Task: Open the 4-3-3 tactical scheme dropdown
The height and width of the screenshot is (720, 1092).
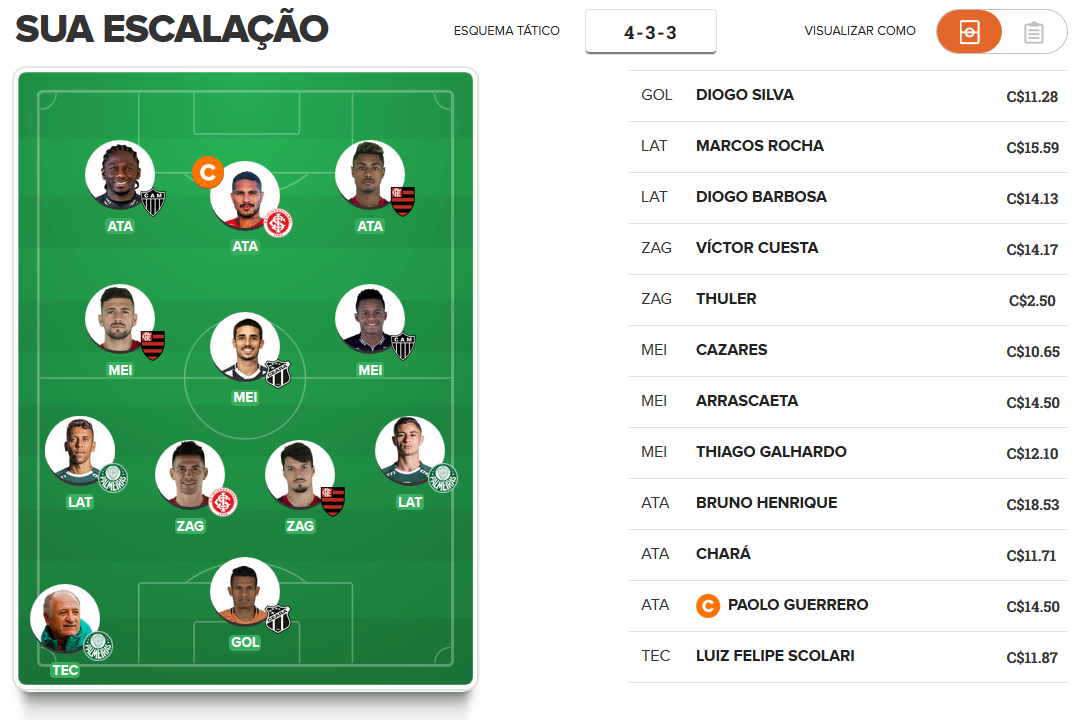Action: pyautogui.click(x=650, y=32)
